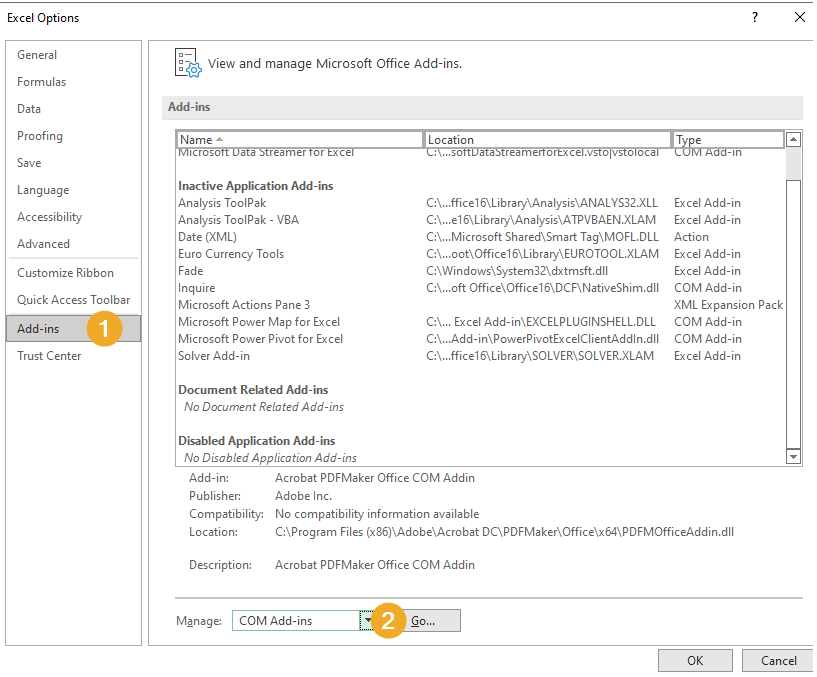817x677 pixels.
Task: Select the Customize Ribbon section
Action: click(59, 272)
